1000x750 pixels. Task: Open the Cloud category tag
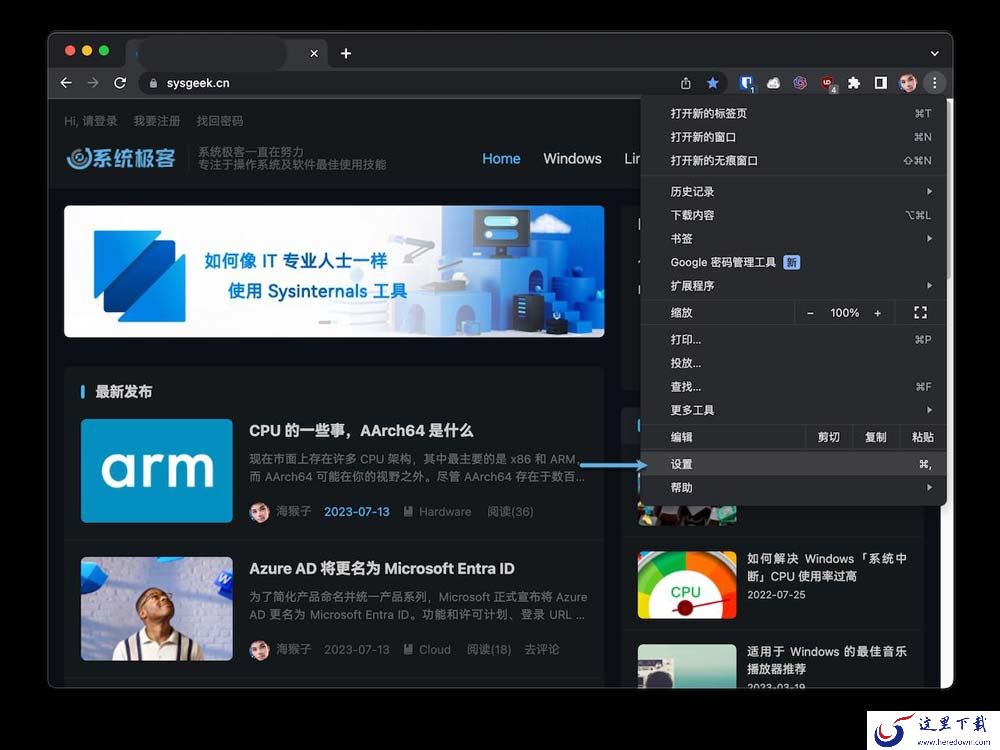pos(434,650)
